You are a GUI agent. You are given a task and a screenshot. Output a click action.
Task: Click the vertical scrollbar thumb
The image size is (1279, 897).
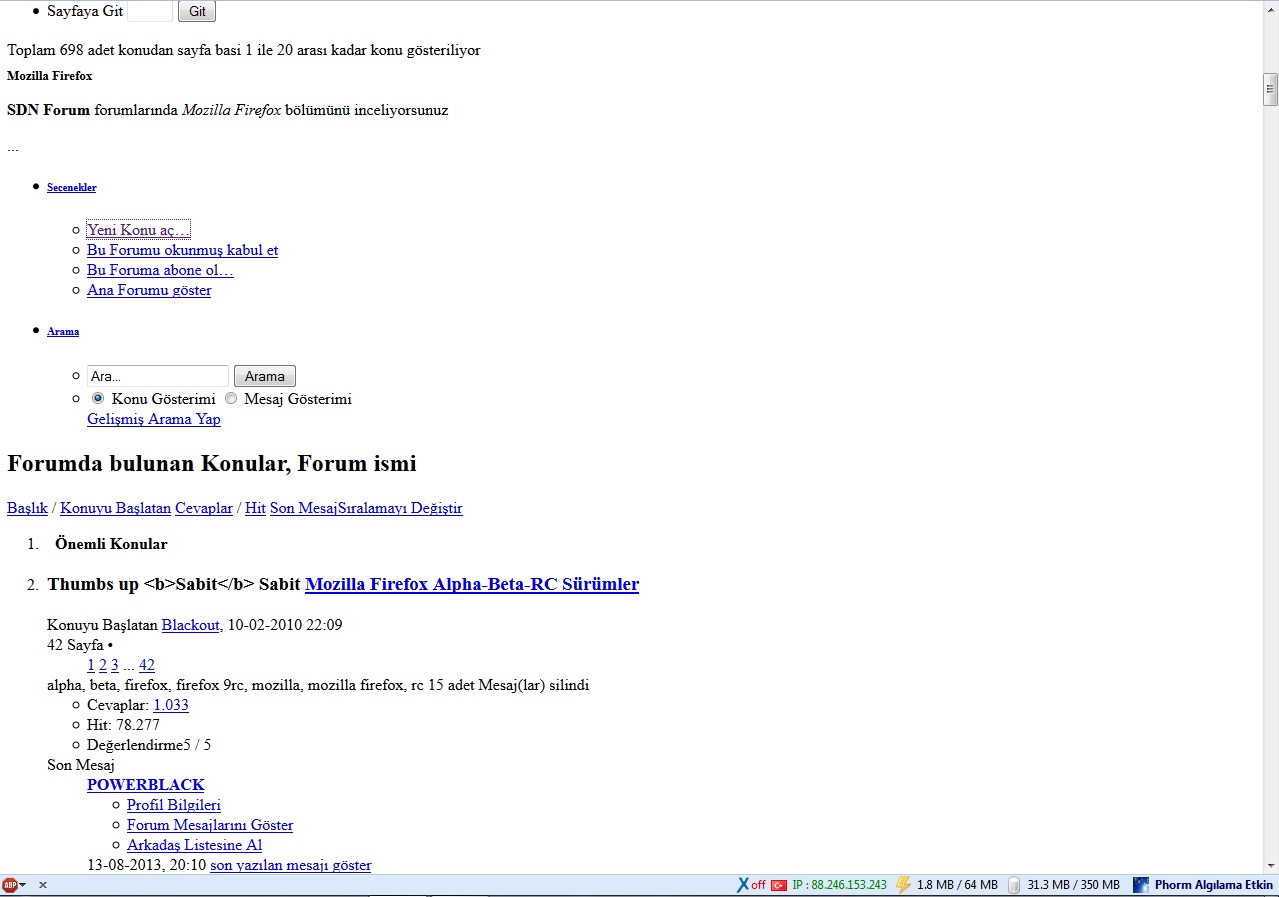[1270, 89]
